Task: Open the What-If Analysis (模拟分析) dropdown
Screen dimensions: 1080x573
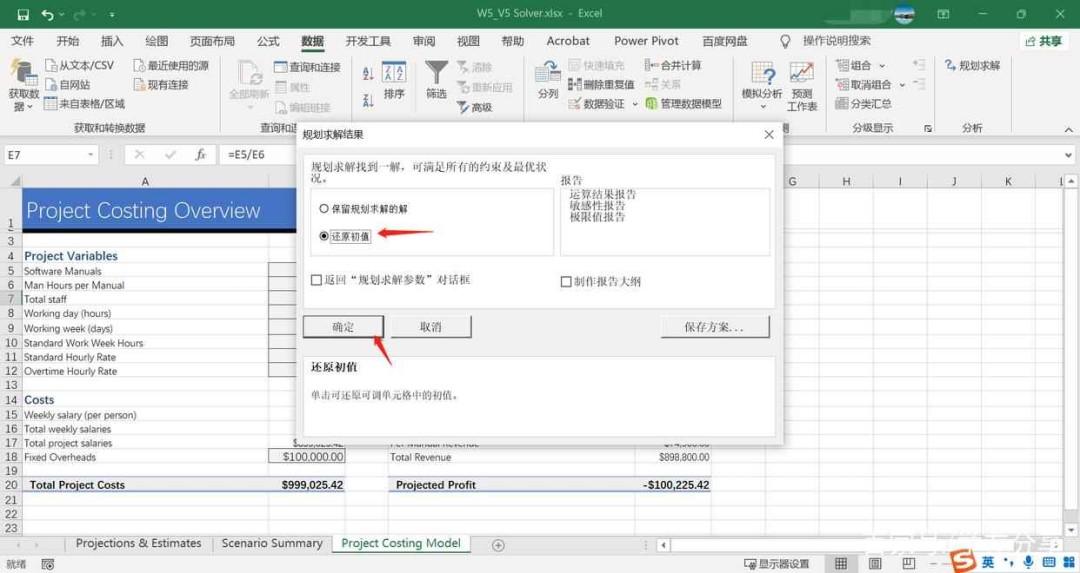Action: tap(762, 86)
